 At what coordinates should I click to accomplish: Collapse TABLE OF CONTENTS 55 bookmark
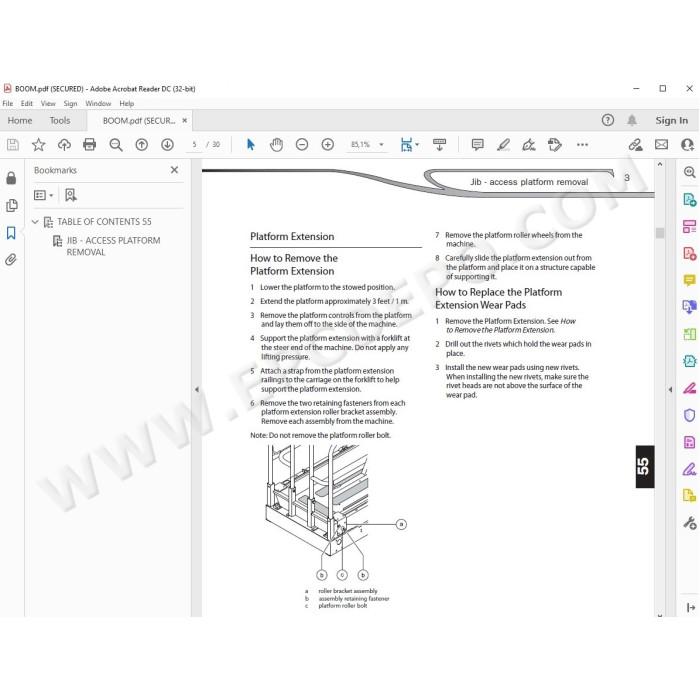pyautogui.click(x=35, y=221)
